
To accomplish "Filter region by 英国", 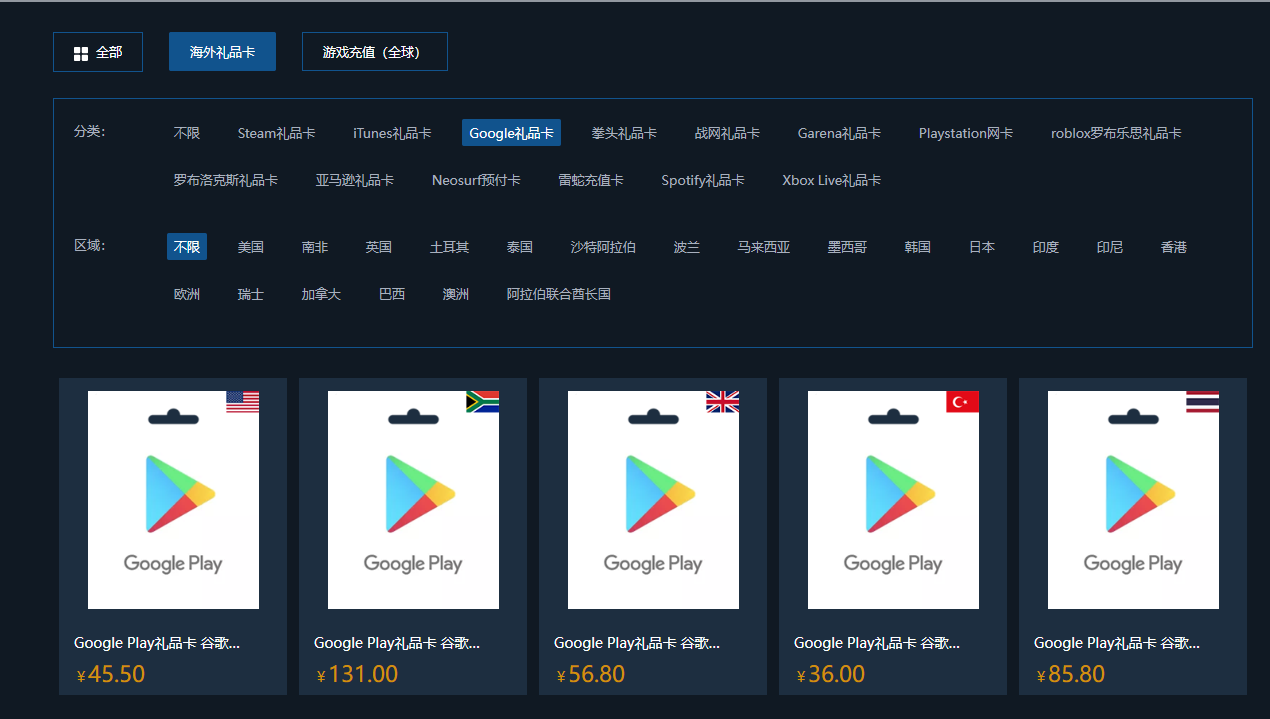I will tap(379, 247).
